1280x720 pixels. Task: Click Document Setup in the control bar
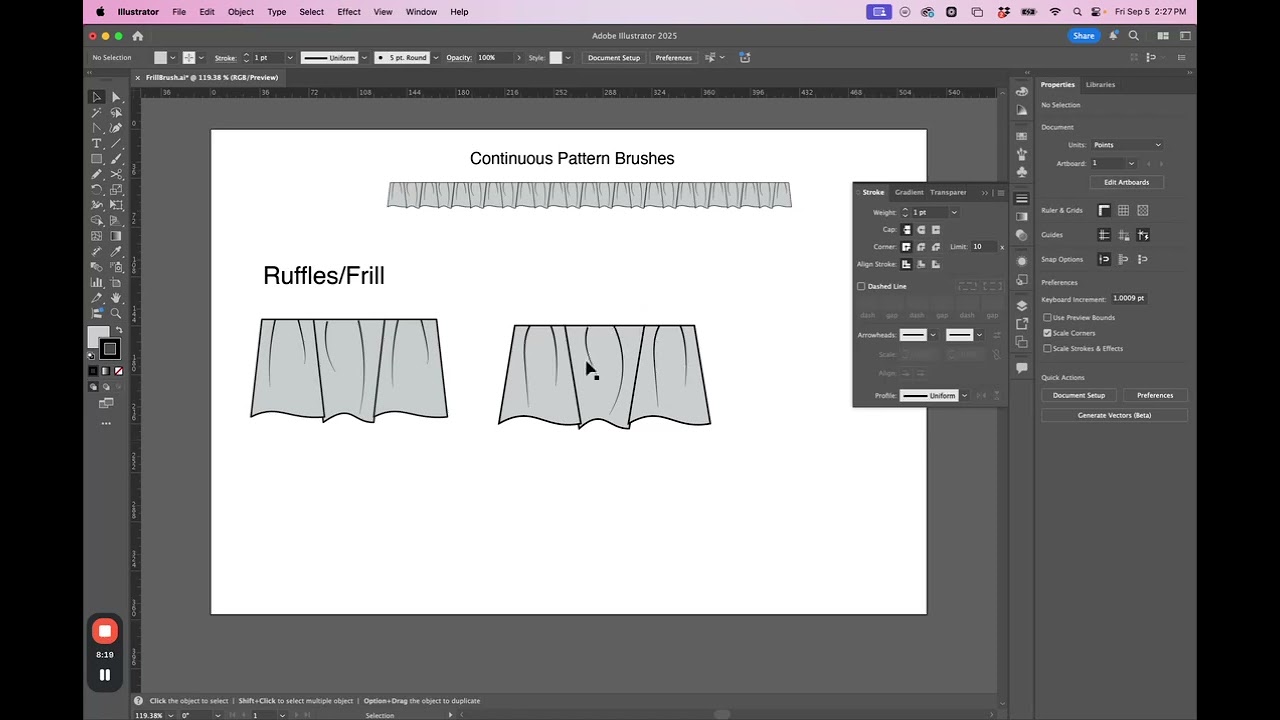click(x=613, y=58)
